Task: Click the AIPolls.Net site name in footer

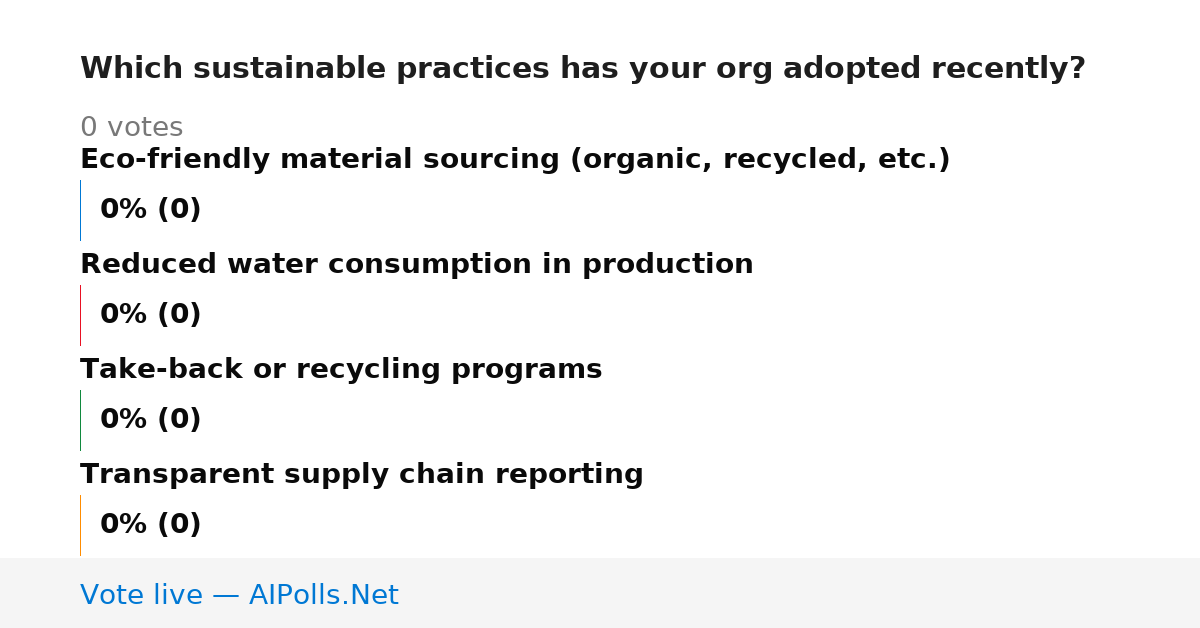Action: (324, 596)
